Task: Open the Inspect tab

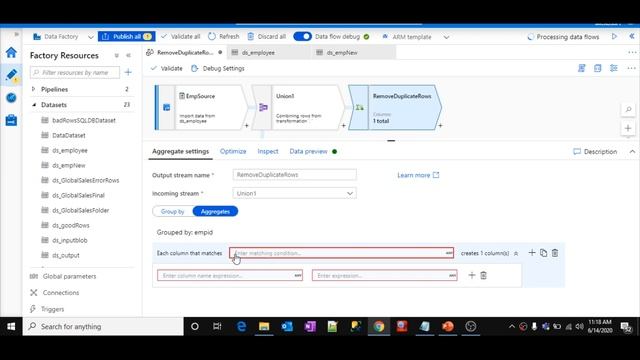Action: tap(268, 151)
